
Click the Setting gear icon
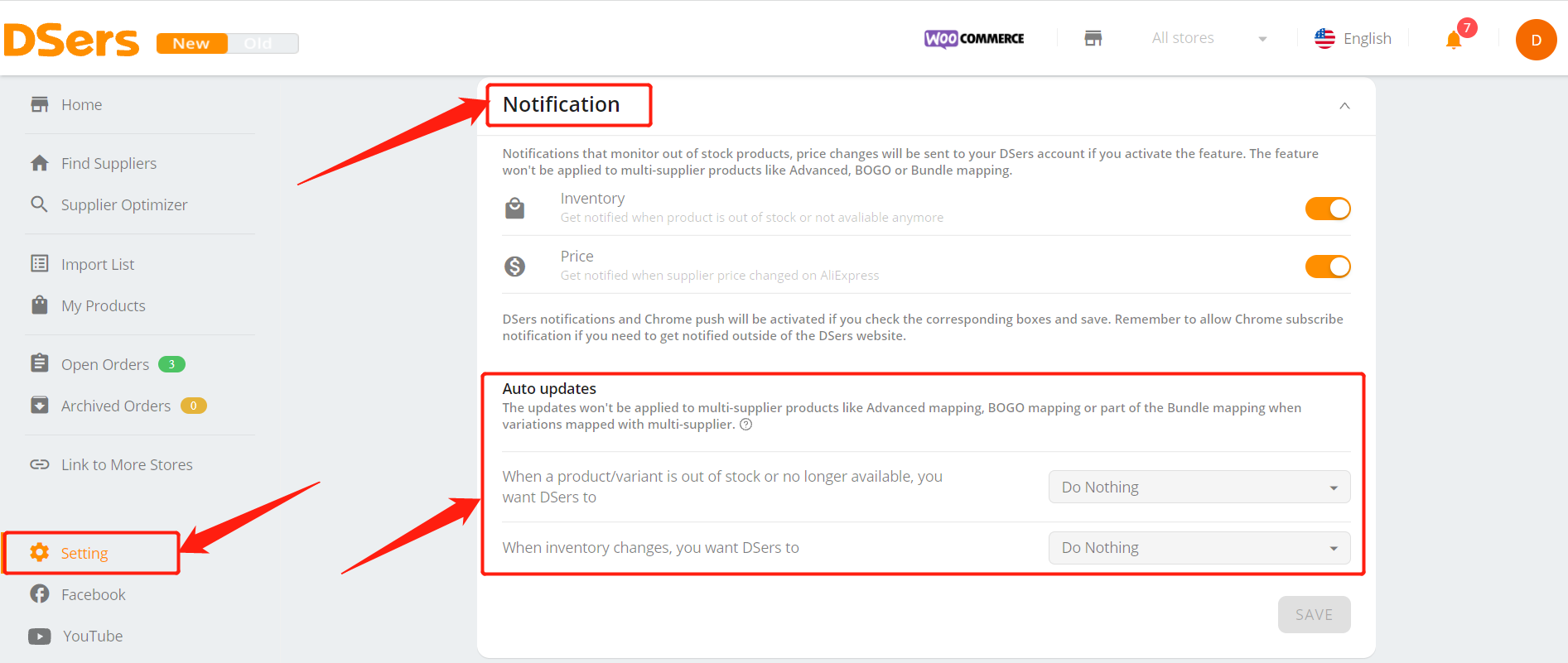pos(40,552)
